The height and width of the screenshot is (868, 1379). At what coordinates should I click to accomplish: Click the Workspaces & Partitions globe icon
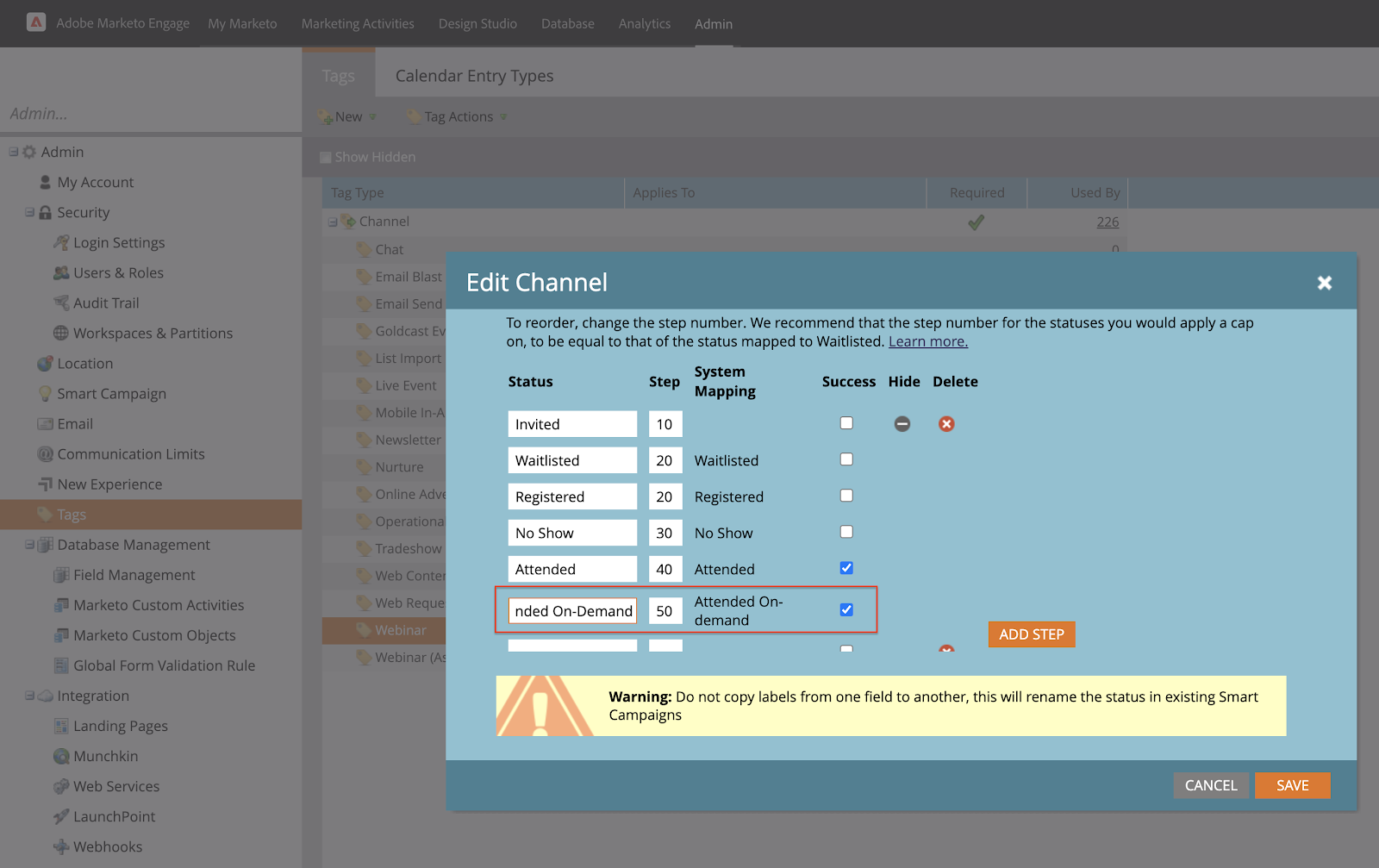[x=61, y=333]
